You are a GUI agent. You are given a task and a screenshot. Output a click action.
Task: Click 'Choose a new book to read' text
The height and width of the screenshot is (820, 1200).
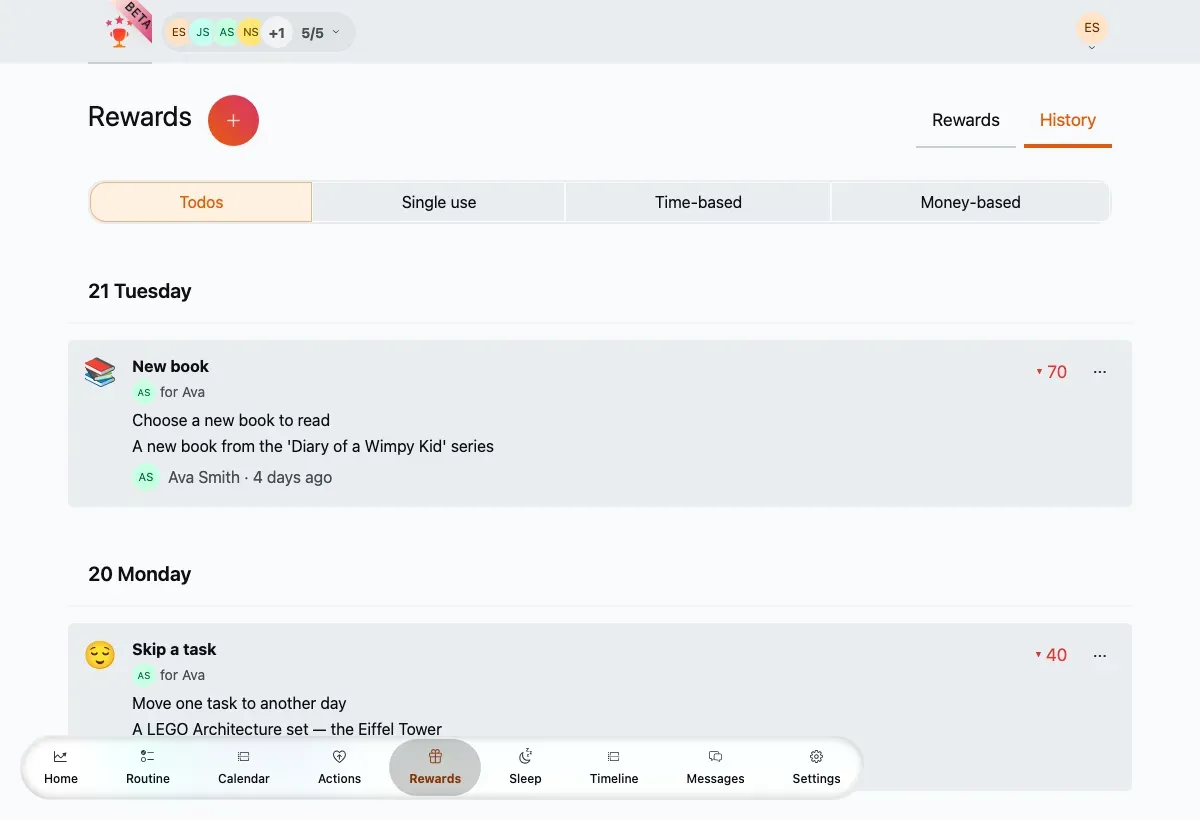pos(231,420)
